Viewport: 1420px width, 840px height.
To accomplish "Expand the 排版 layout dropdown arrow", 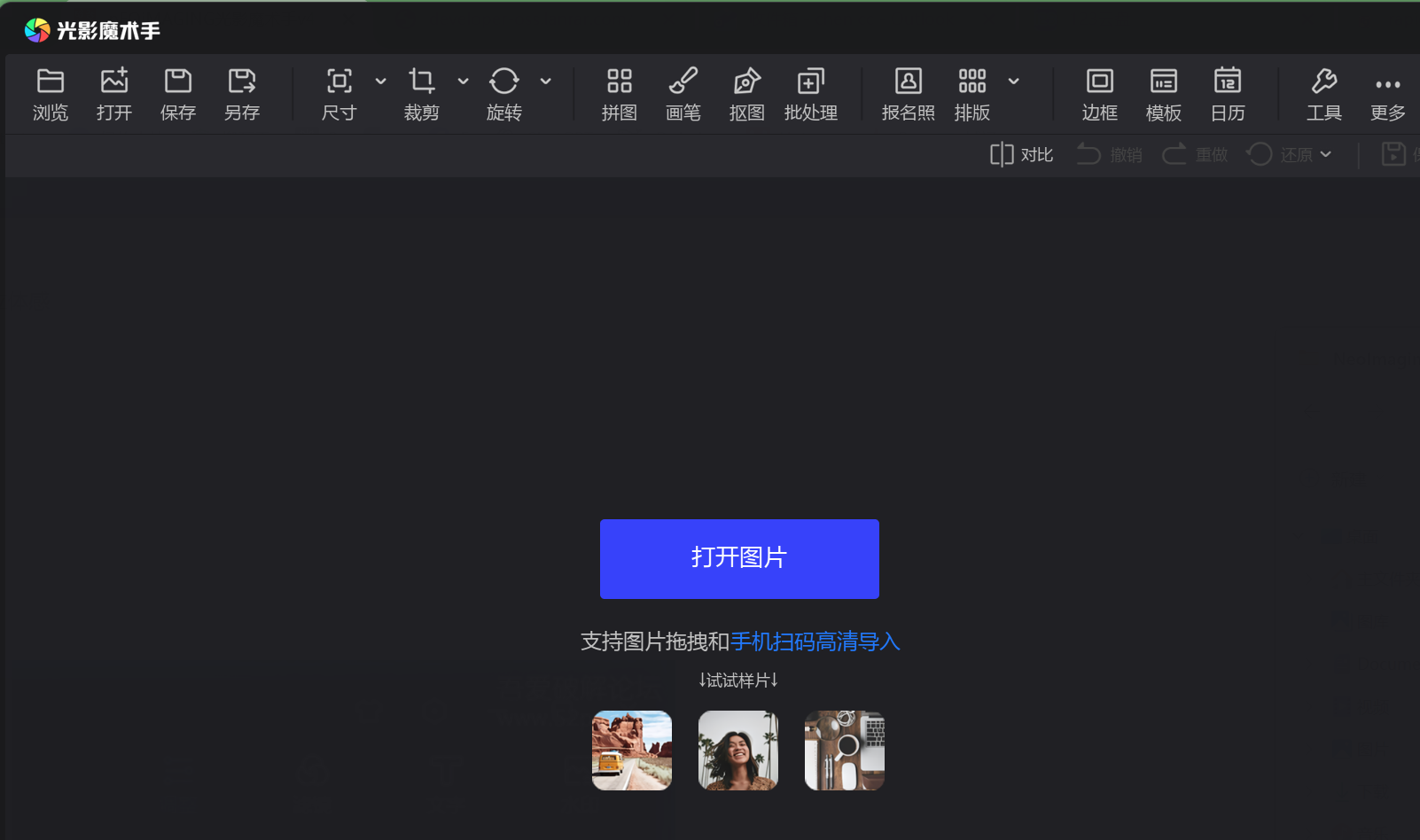I will (x=1014, y=81).
